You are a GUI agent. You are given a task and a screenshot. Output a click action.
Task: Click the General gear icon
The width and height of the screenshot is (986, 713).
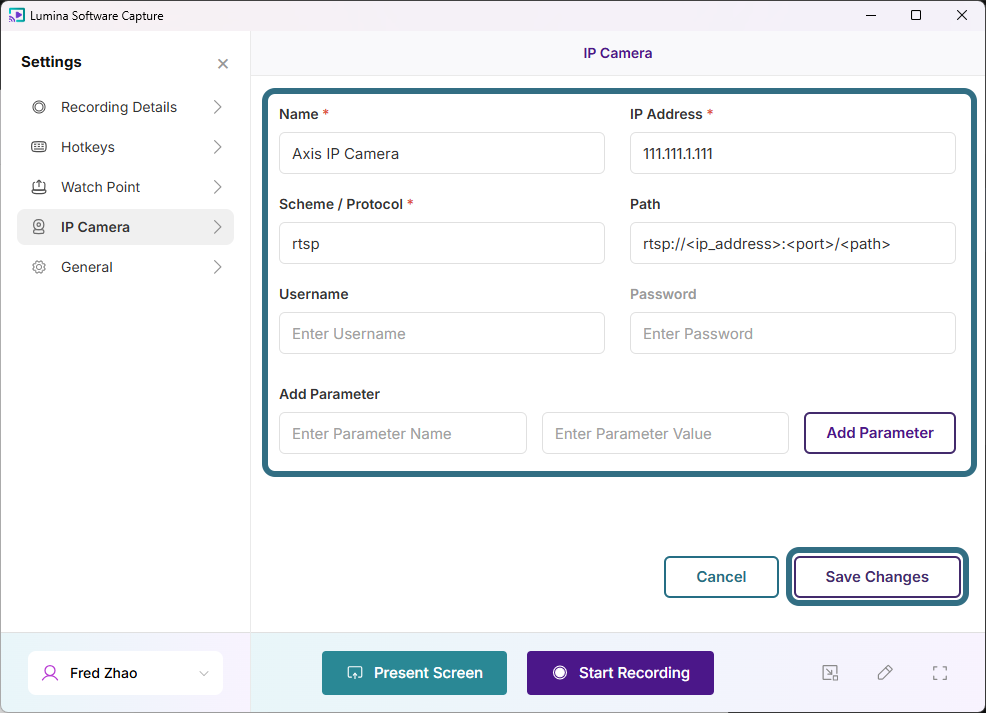click(39, 267)
